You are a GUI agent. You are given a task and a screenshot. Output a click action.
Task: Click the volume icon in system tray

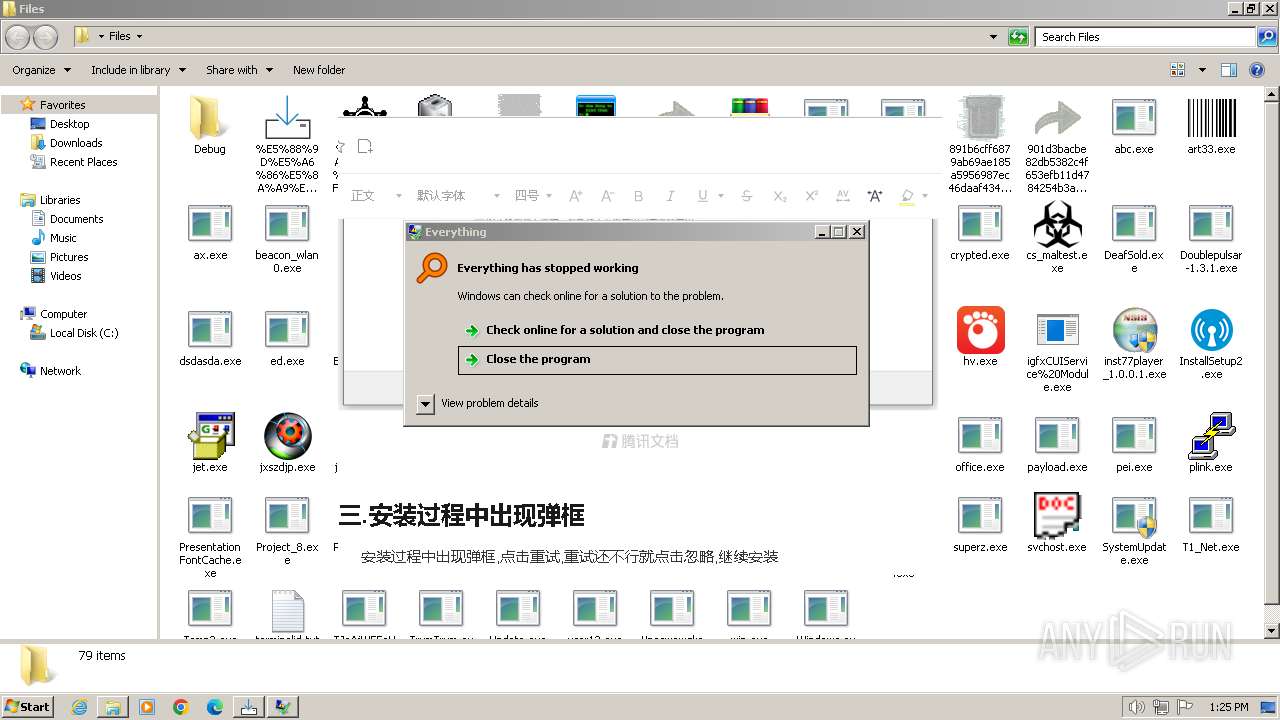pyautogui.click(x=1136, y=707)
